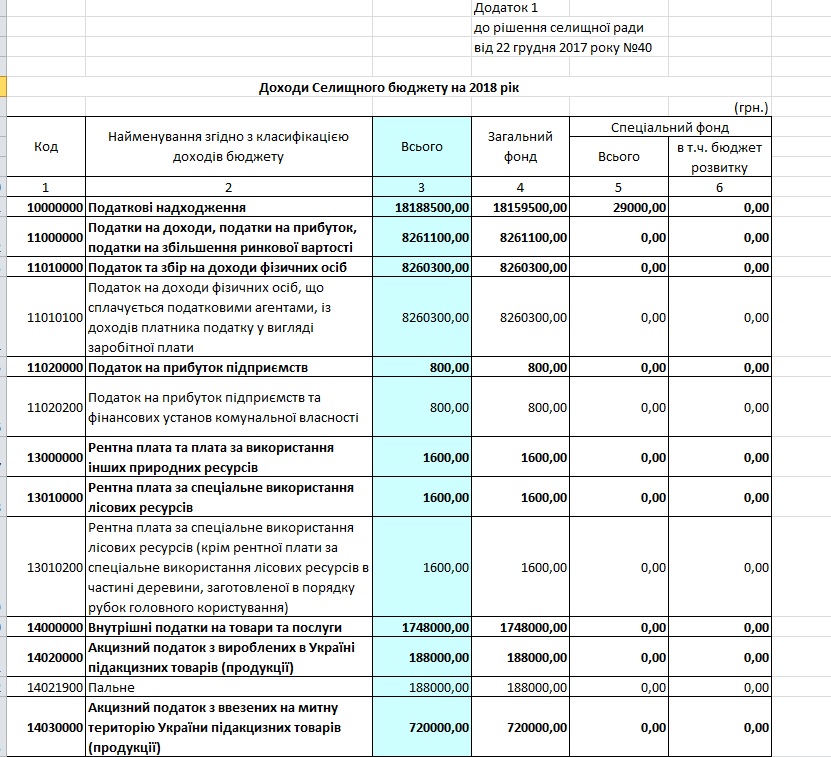
Task: Select the 'Найменування згідно з класифікацією' header cell
Action: [228, 146]
